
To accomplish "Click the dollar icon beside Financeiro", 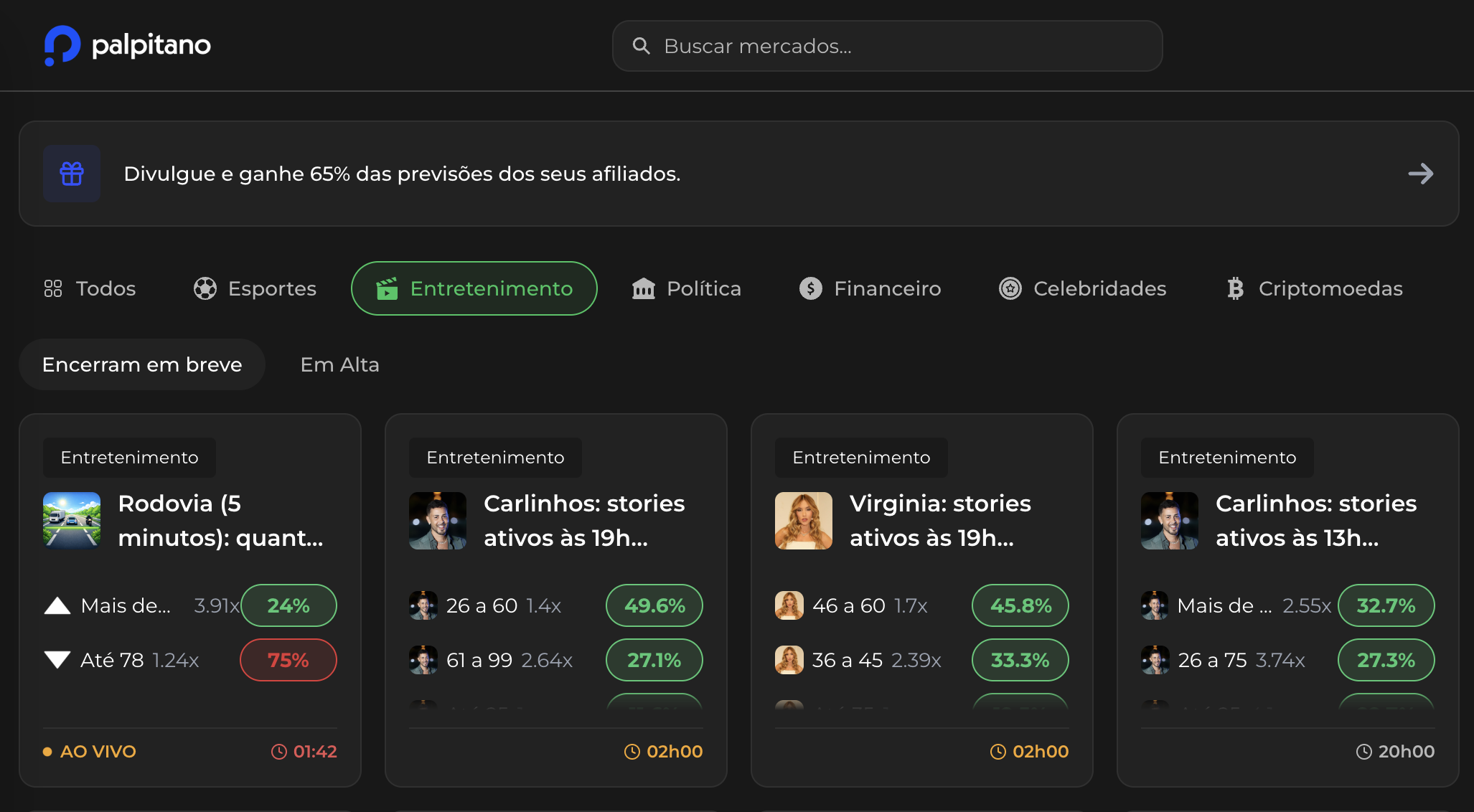I will (x=810, y=288).
